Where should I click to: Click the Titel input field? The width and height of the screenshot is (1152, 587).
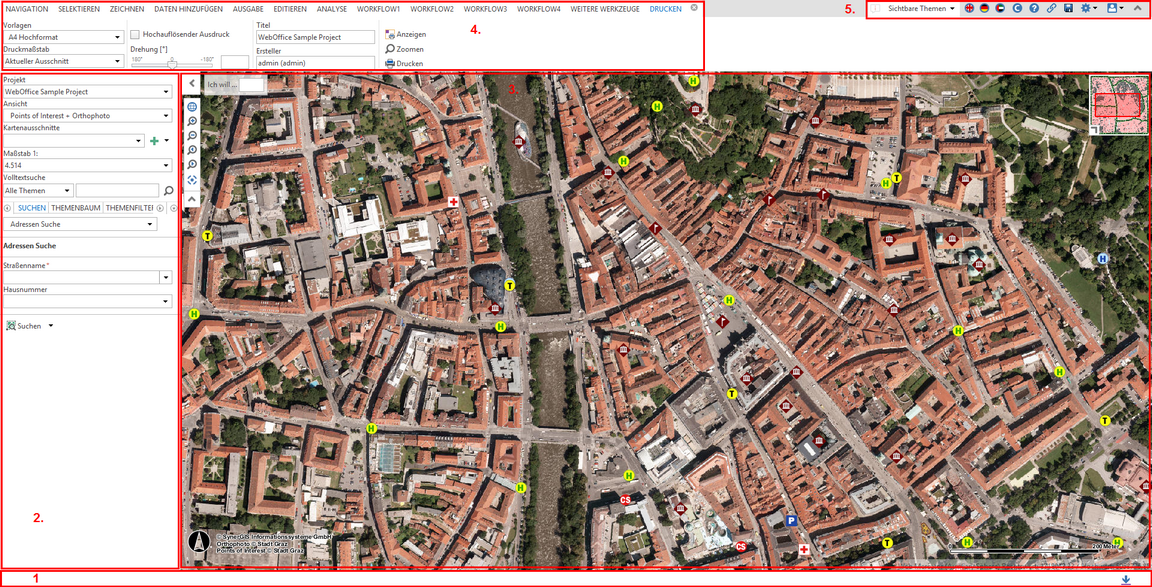(x=314, y=37)
